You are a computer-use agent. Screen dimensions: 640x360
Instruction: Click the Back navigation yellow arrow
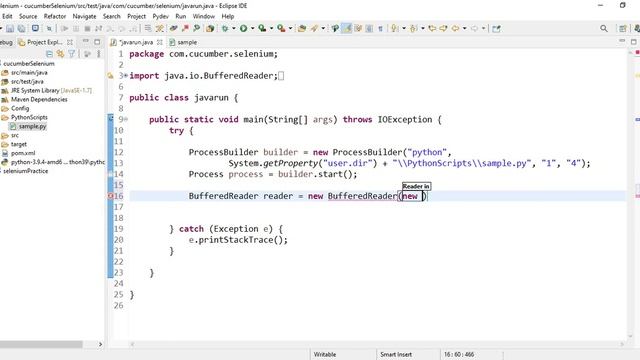click(455, 29)
